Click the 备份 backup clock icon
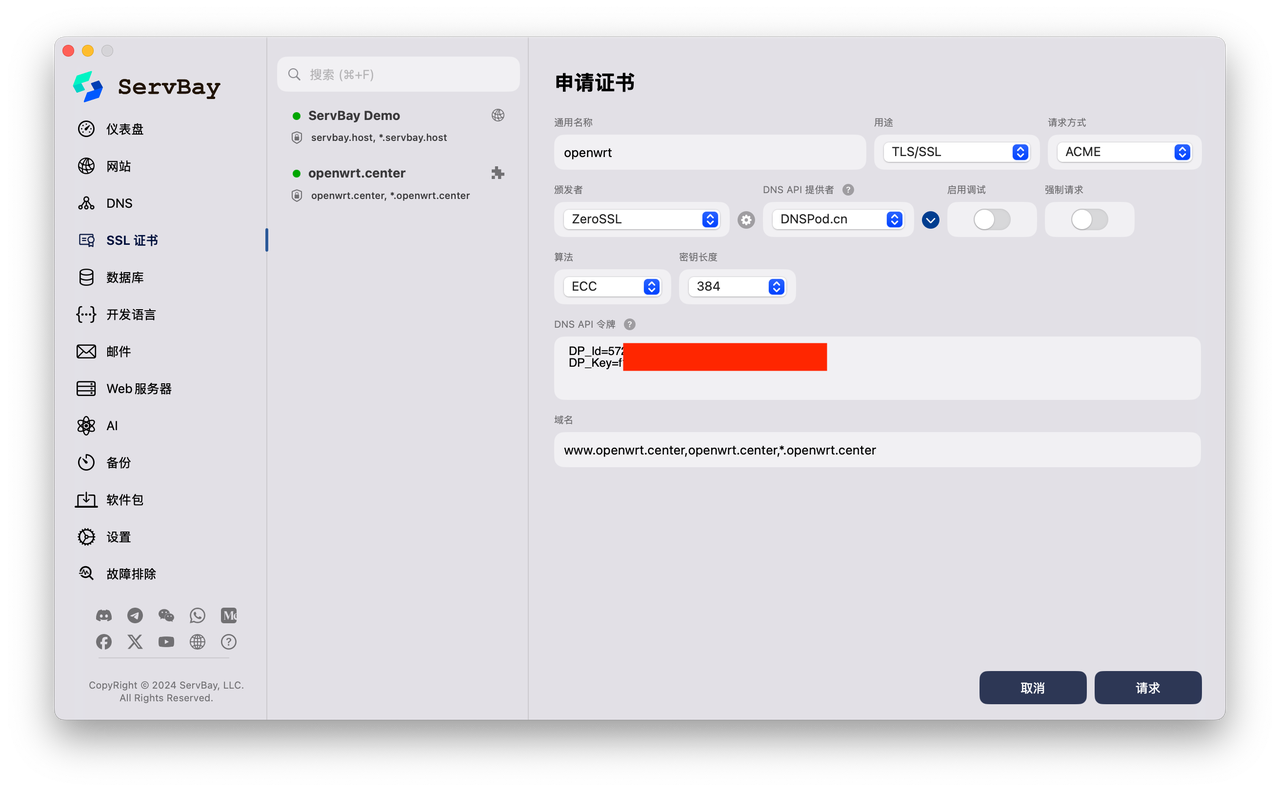 (x=87, y=462)
